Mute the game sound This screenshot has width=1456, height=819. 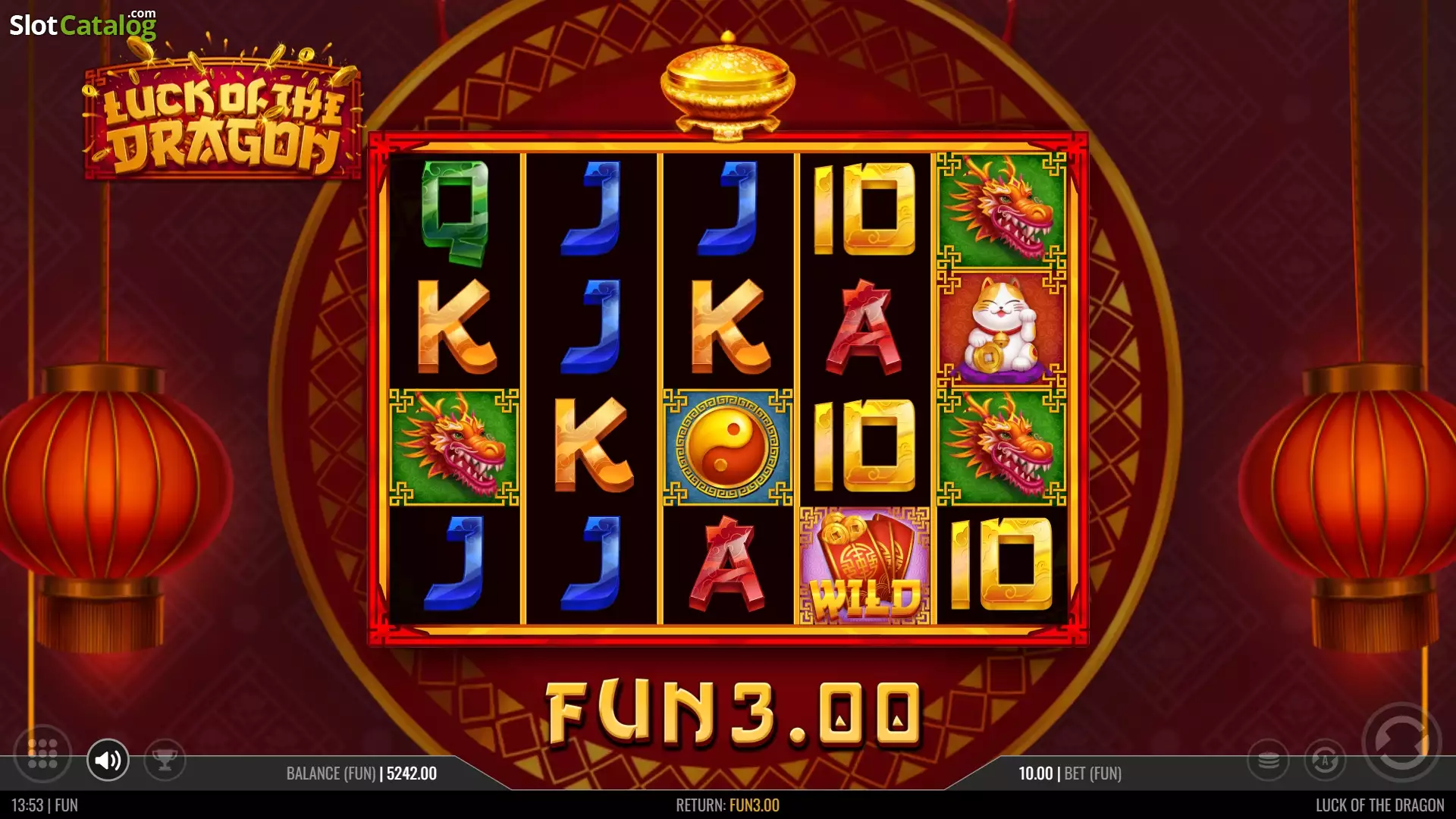108,759
